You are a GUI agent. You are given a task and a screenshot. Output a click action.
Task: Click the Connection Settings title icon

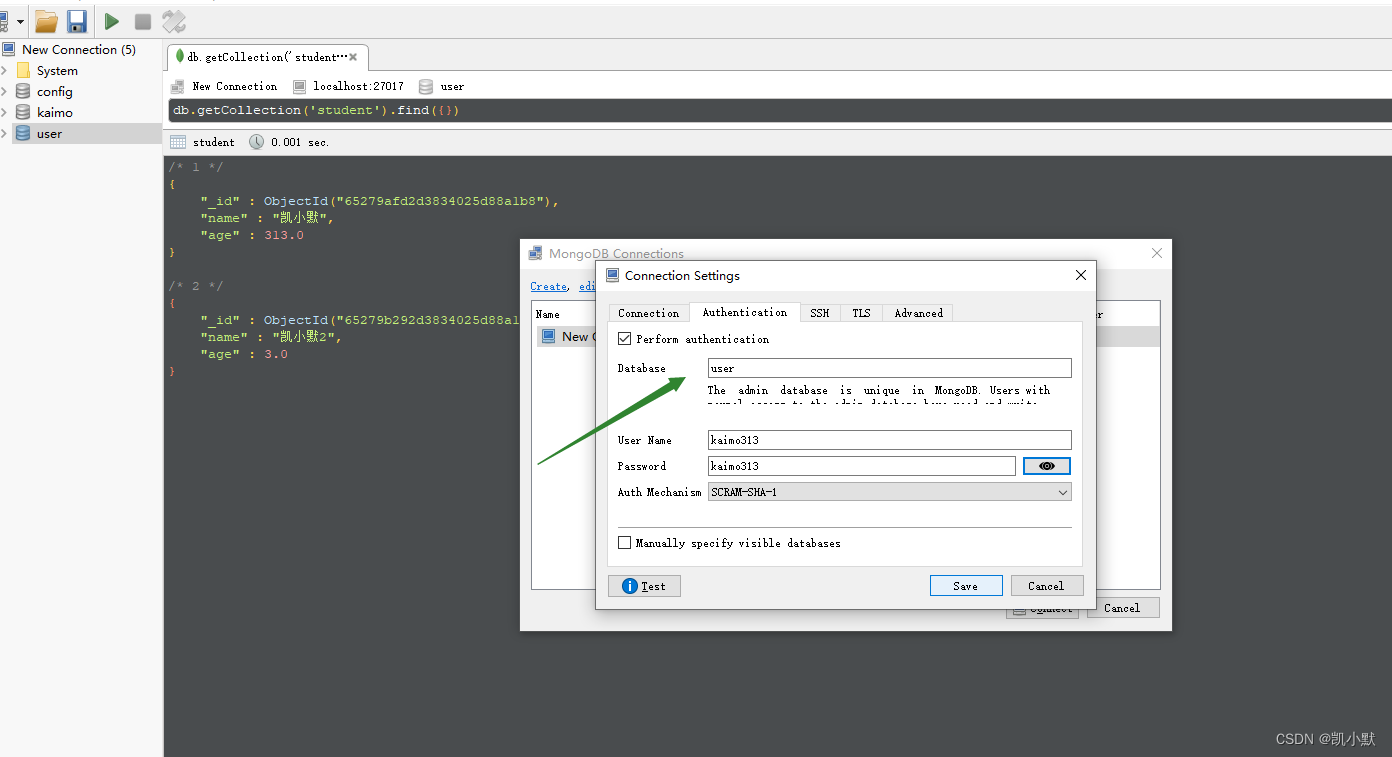pos(612,275)
